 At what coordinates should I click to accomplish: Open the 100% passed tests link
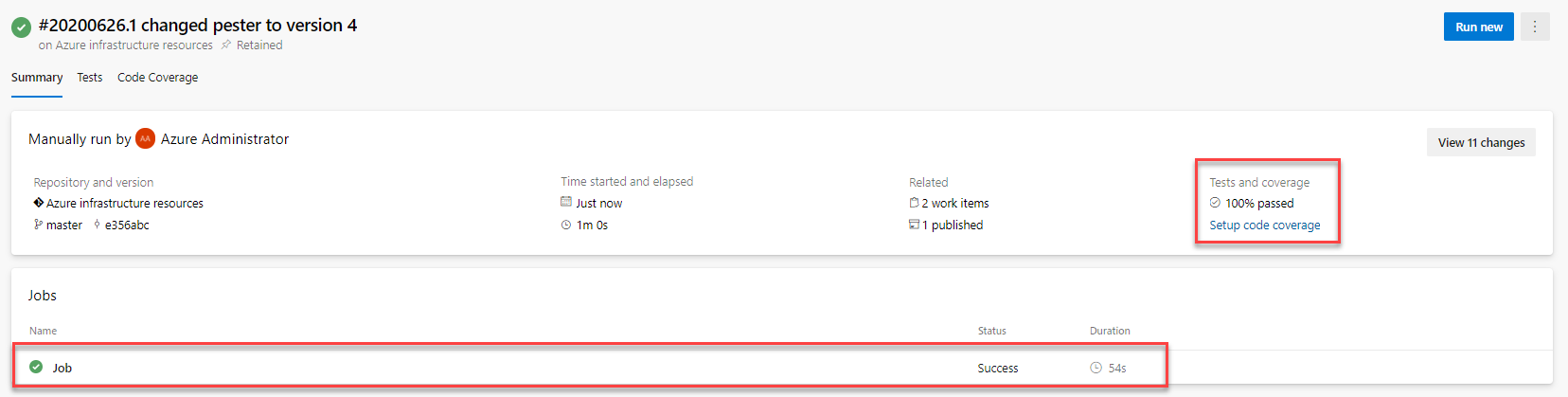(x=1259, y=203)
